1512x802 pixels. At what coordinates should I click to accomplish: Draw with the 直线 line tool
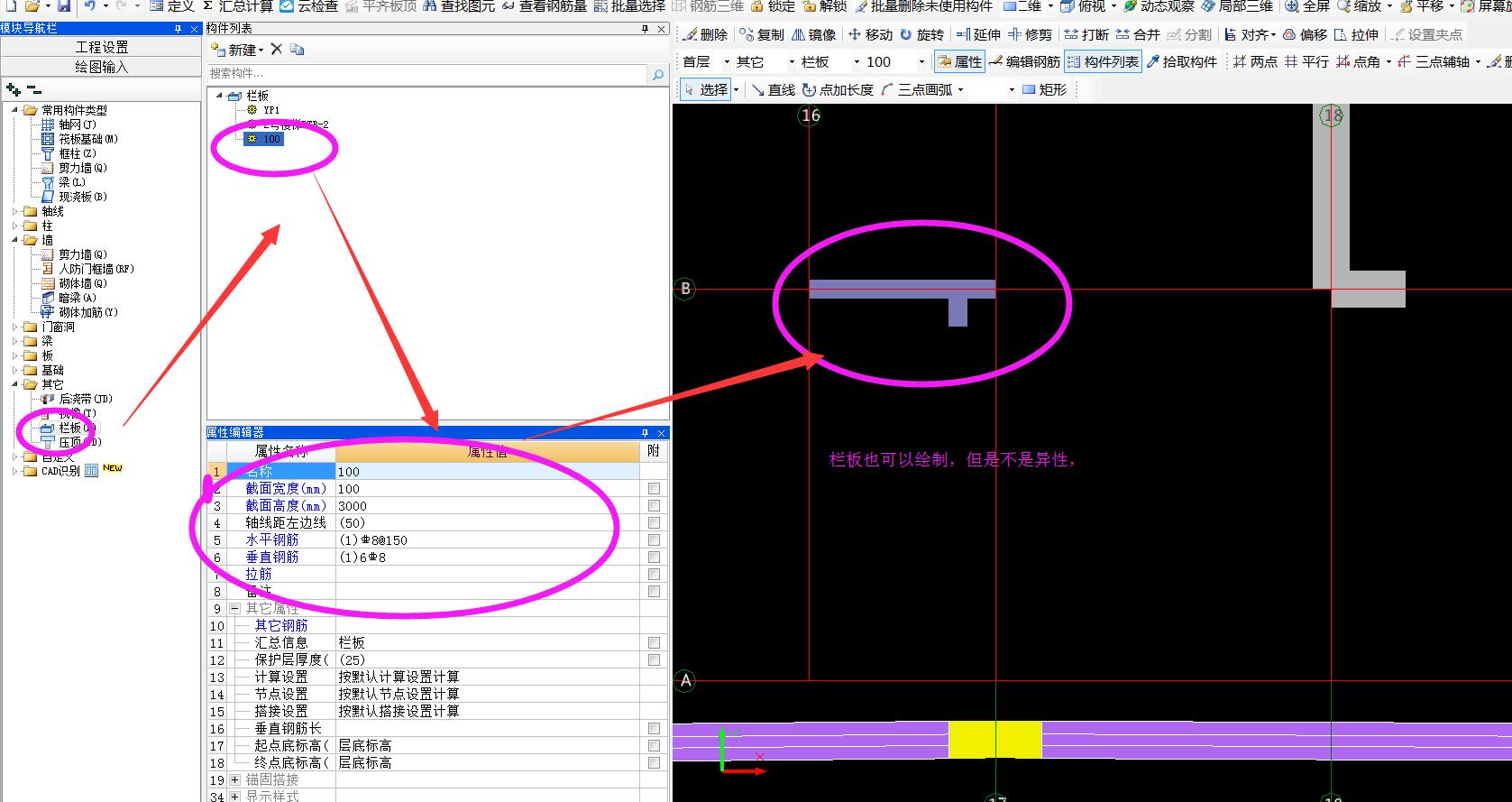(774, 89)
